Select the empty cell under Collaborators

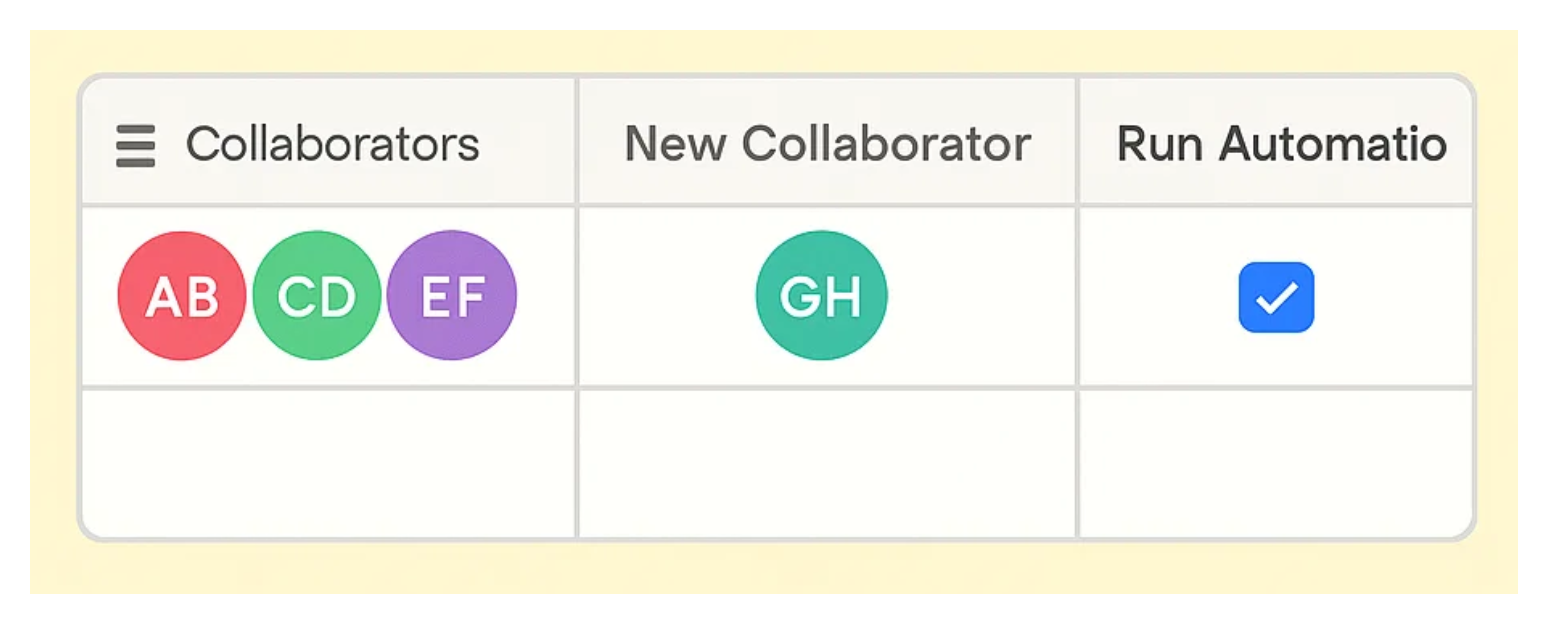328,463
